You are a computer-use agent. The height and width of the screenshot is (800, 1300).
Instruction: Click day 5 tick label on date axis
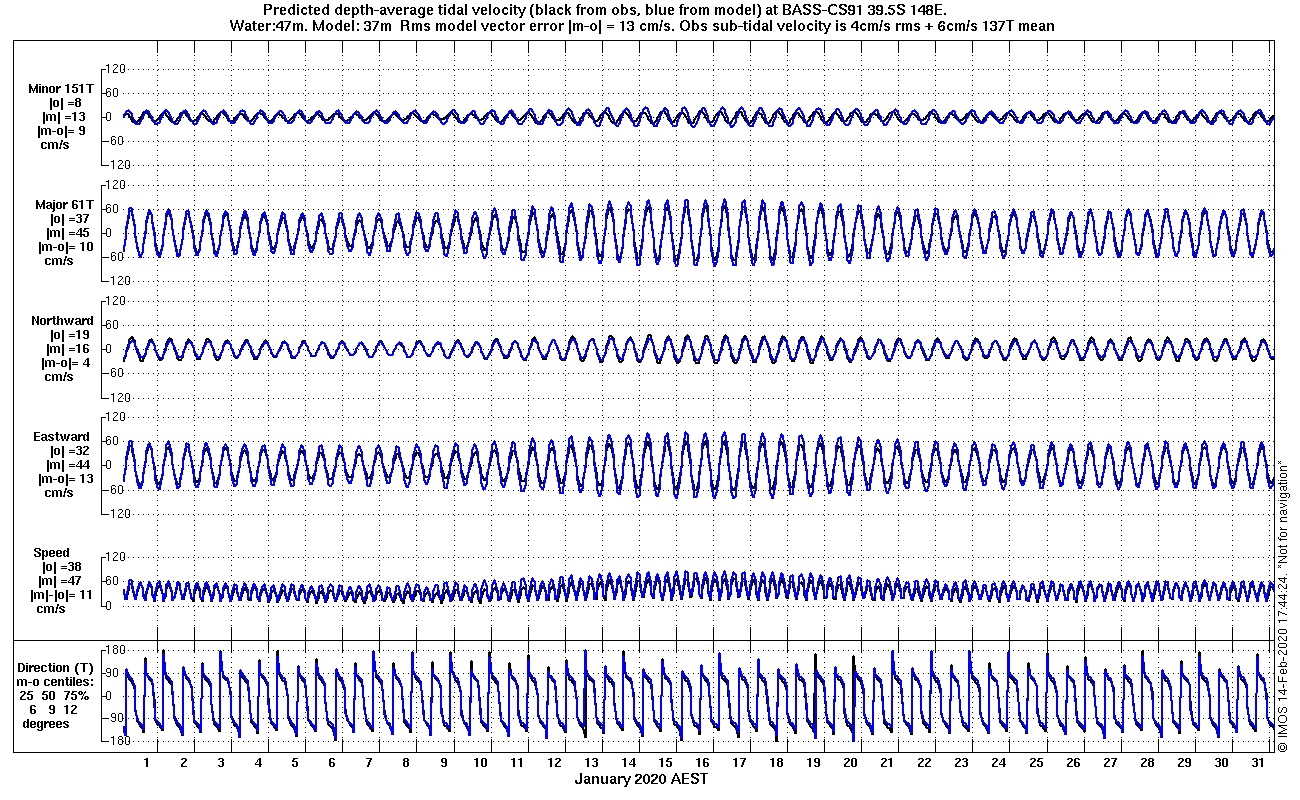pos(294,763)
